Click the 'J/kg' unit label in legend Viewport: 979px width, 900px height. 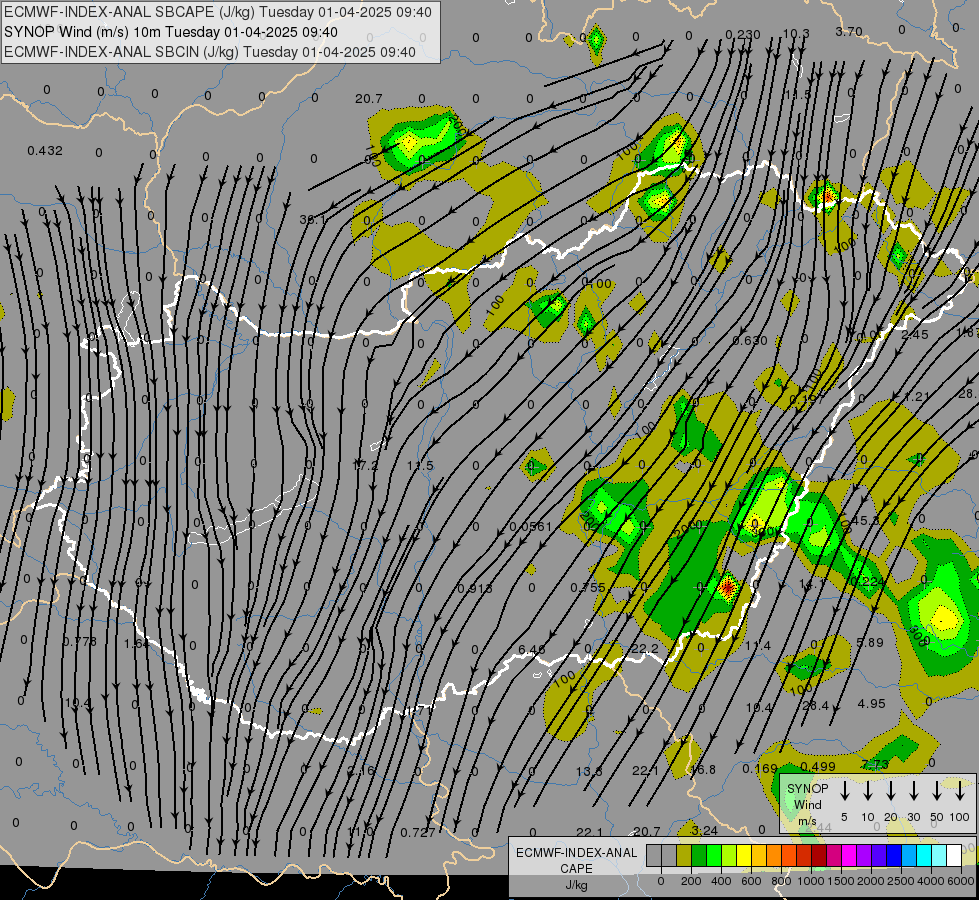tap(576, 885)
